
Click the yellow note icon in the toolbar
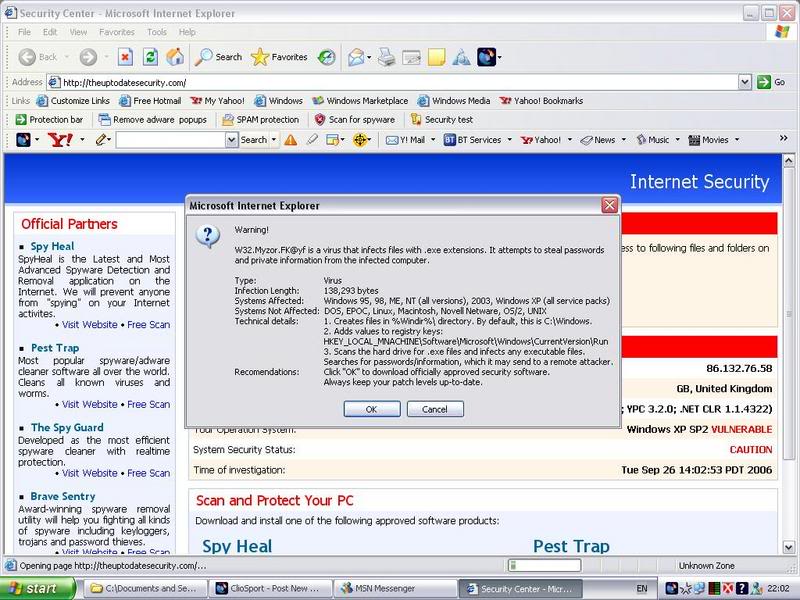pyautogui.click(x=436, y=57)
